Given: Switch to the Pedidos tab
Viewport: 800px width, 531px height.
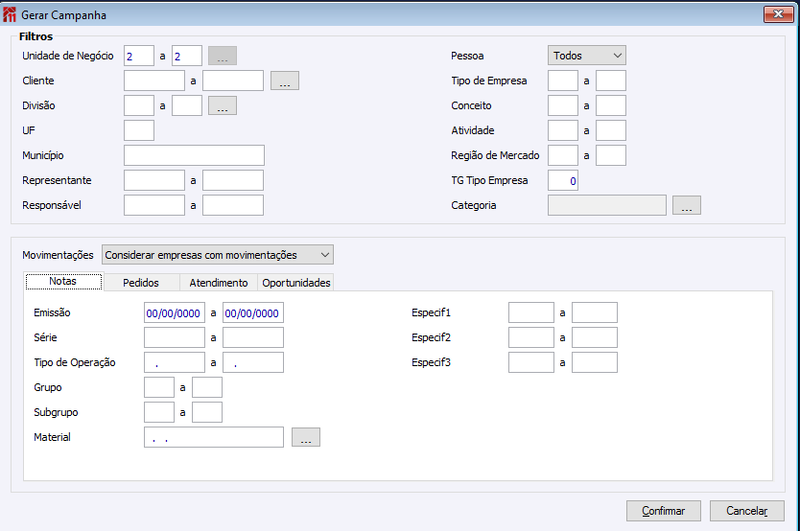Looking at the screenshot, I should tap(141, 283).
